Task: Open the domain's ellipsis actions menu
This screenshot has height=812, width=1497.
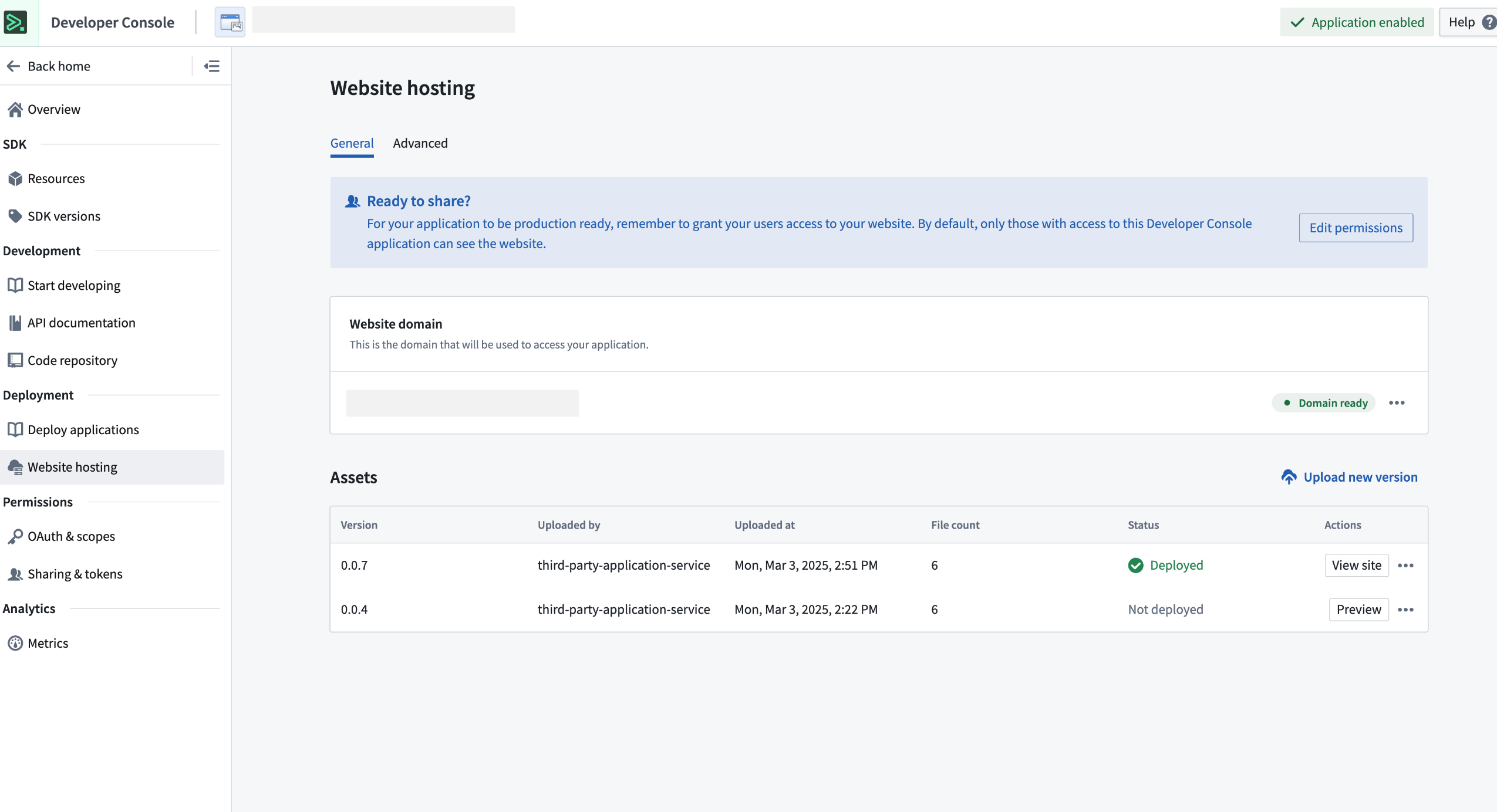Action: coord(1397,403)
